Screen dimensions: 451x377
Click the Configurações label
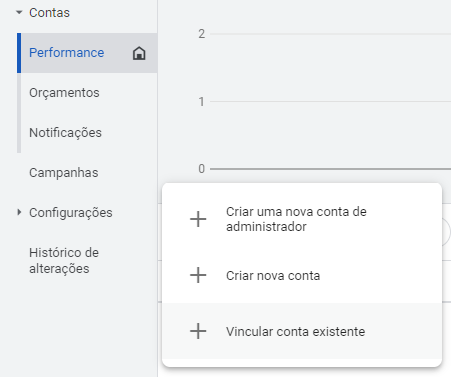pyautogui.click(x=71, y=213)
